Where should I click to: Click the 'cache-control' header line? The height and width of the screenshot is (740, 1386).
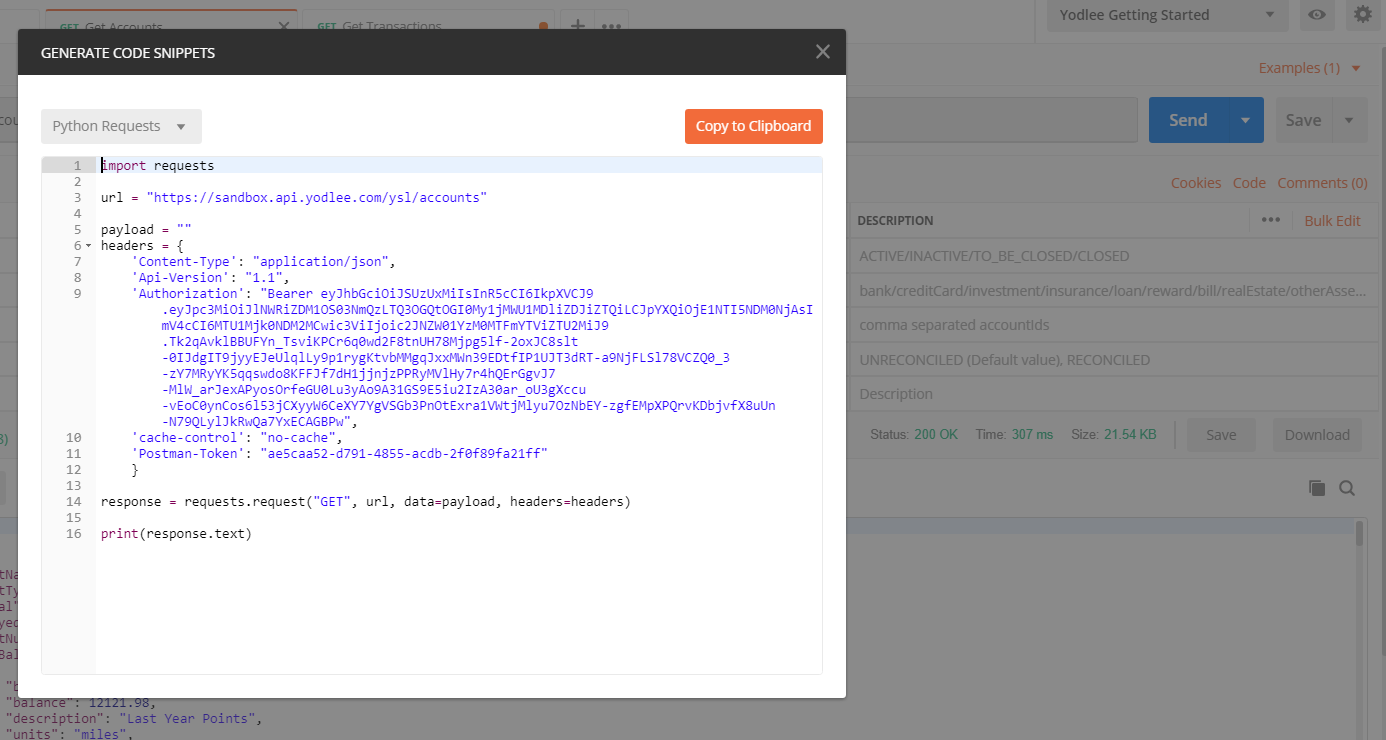(x=237, y=438)
